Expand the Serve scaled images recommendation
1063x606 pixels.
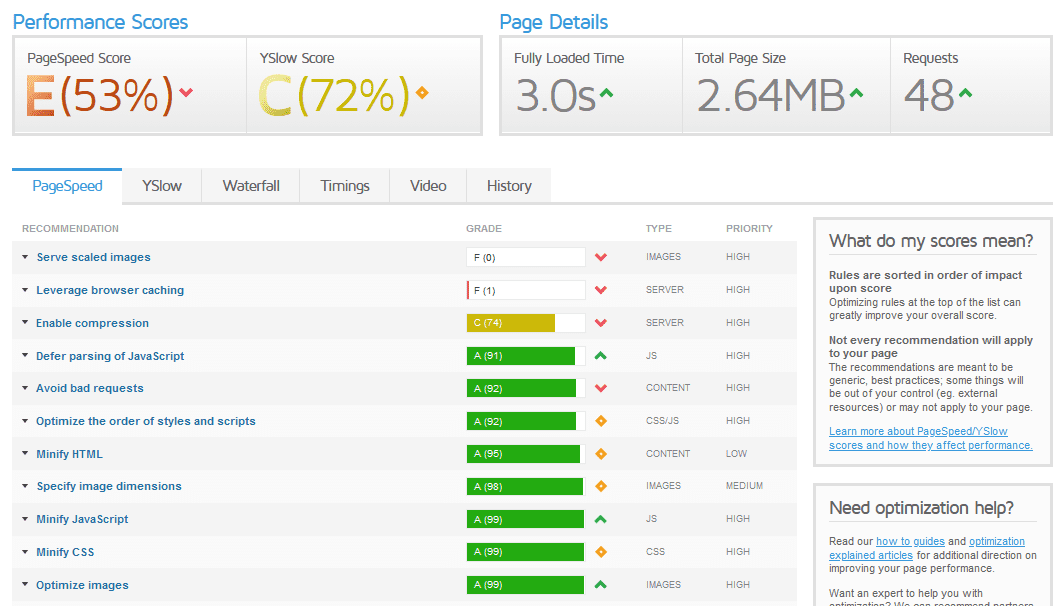pyautogui.click(x=93, y=256)
